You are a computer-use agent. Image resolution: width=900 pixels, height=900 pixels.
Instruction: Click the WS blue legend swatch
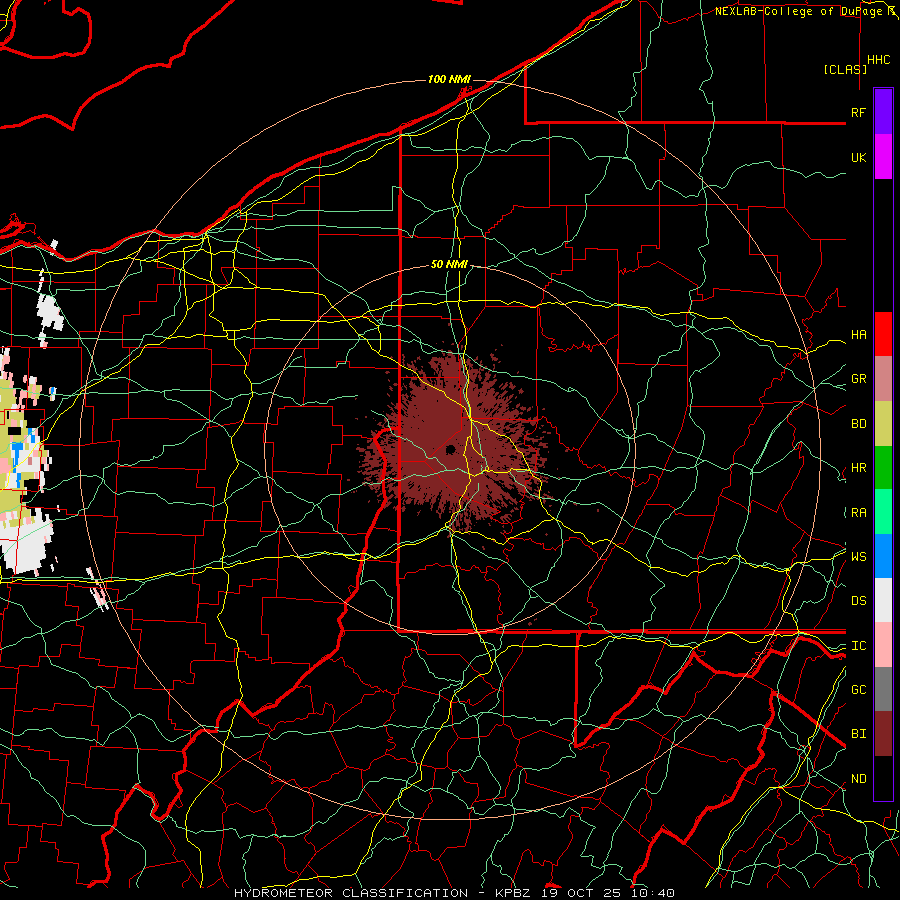[x=883, y=556]
